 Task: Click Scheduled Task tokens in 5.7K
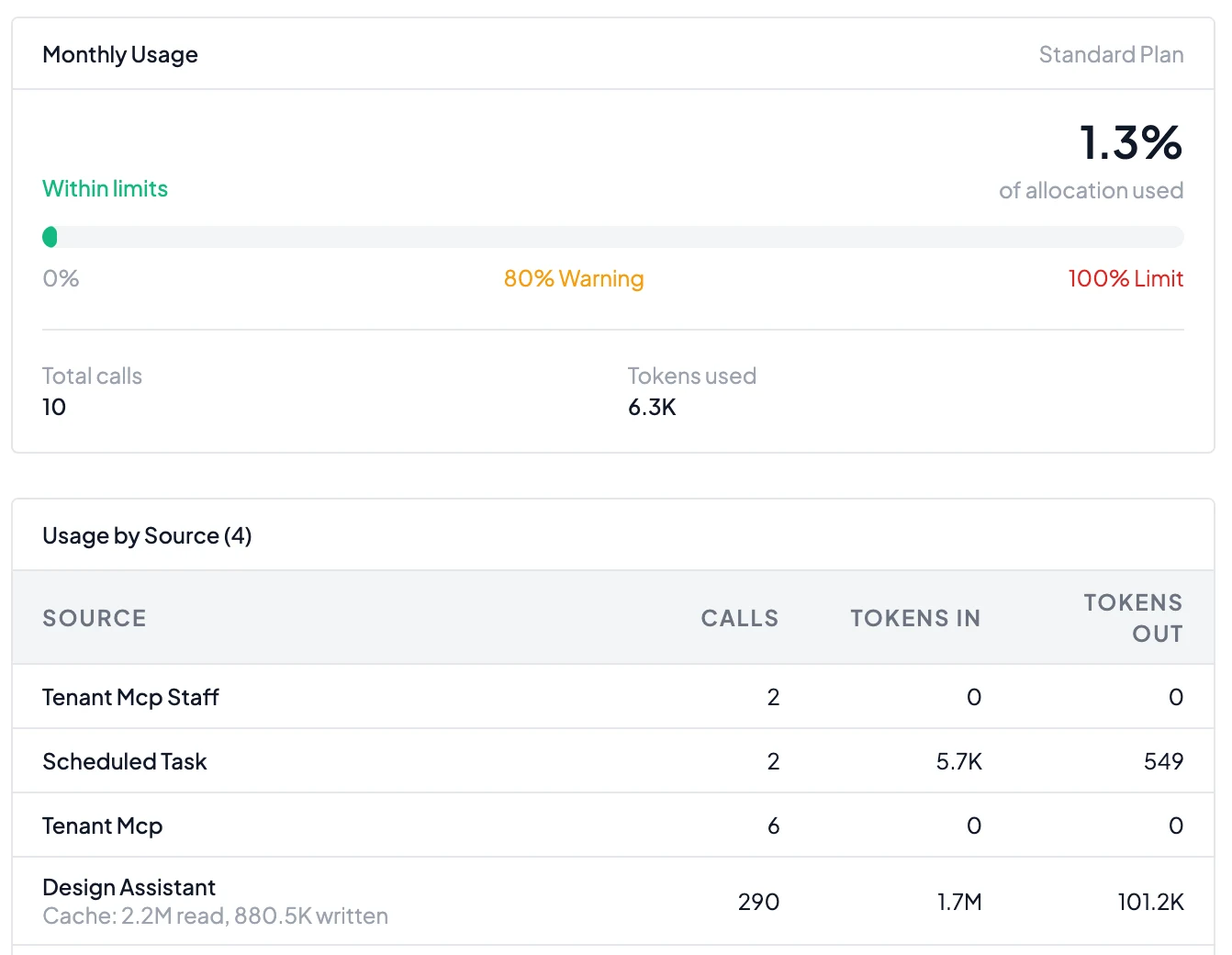tap(959, 761)
